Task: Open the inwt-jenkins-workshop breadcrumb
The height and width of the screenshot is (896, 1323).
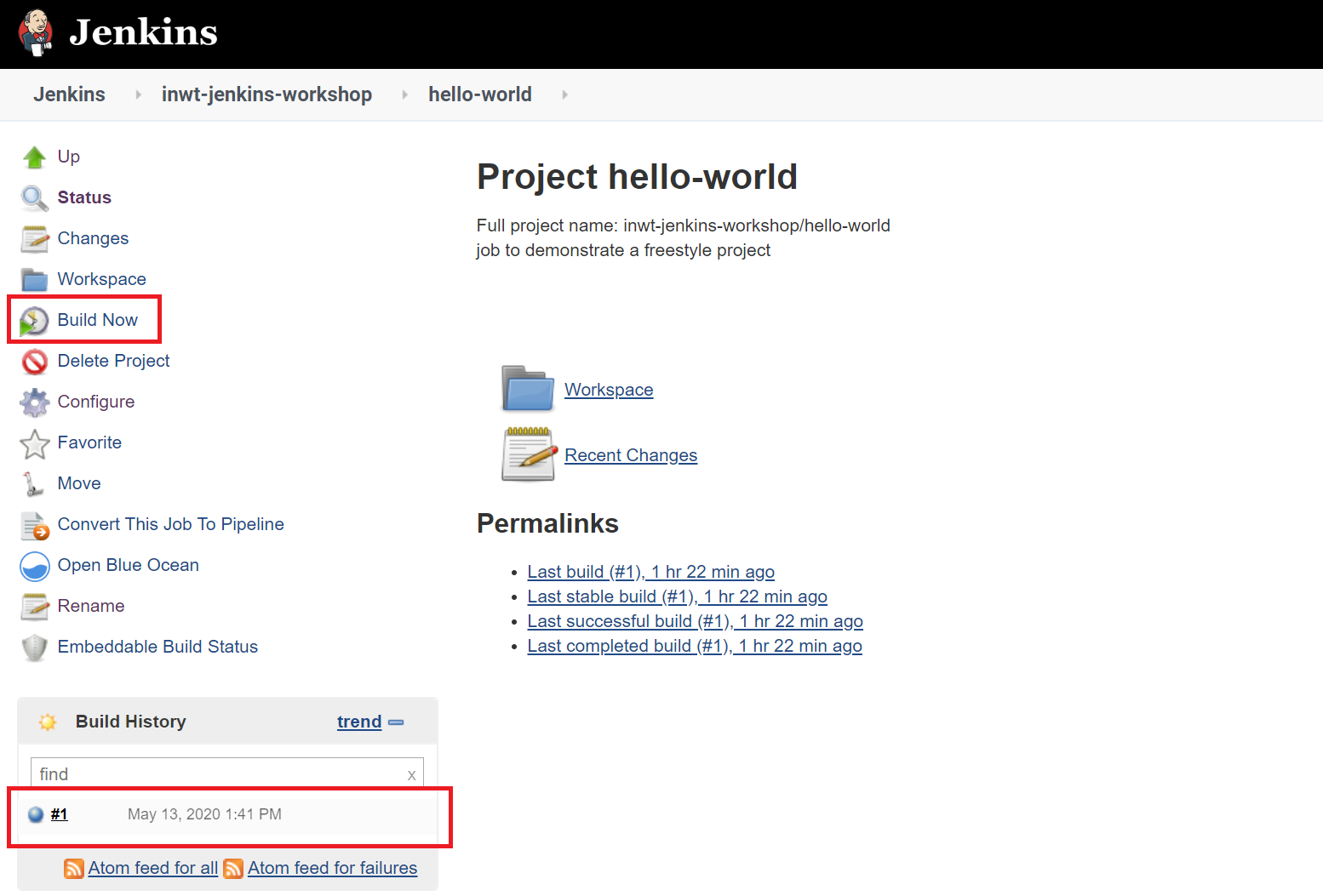Action: pyautogui.click(x=266, y=94)
